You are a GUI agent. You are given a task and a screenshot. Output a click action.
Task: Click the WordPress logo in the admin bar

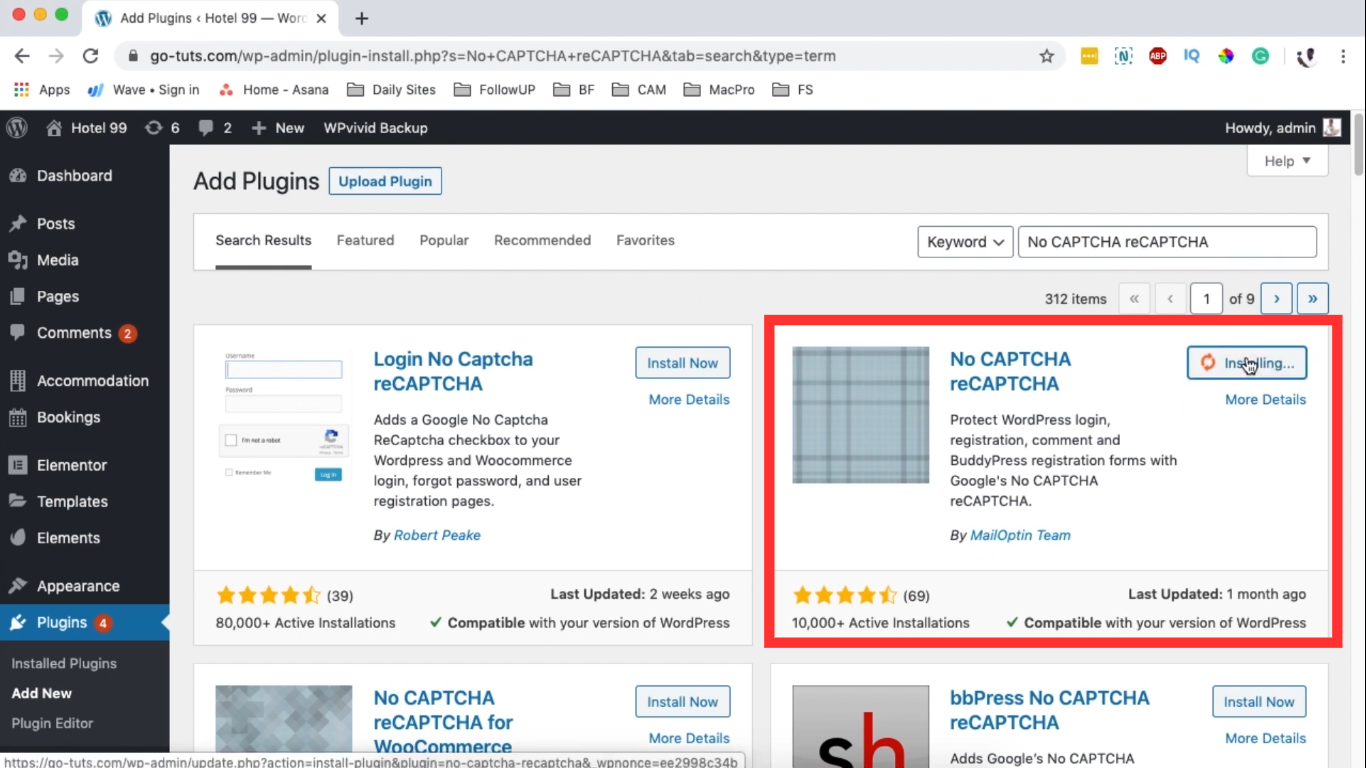tap(16, 128)
